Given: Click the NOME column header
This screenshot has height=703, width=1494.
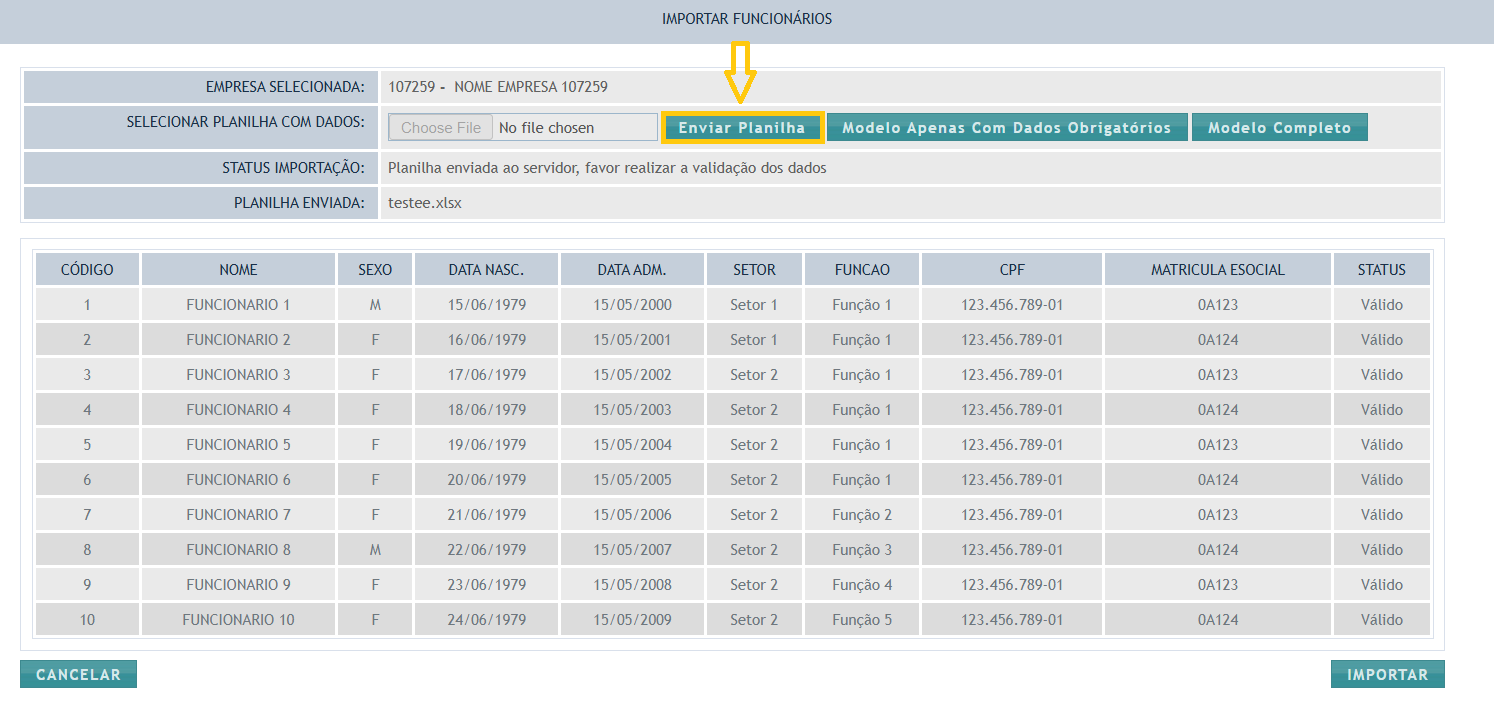Looking at the screenshot, I should pos(238,269).
